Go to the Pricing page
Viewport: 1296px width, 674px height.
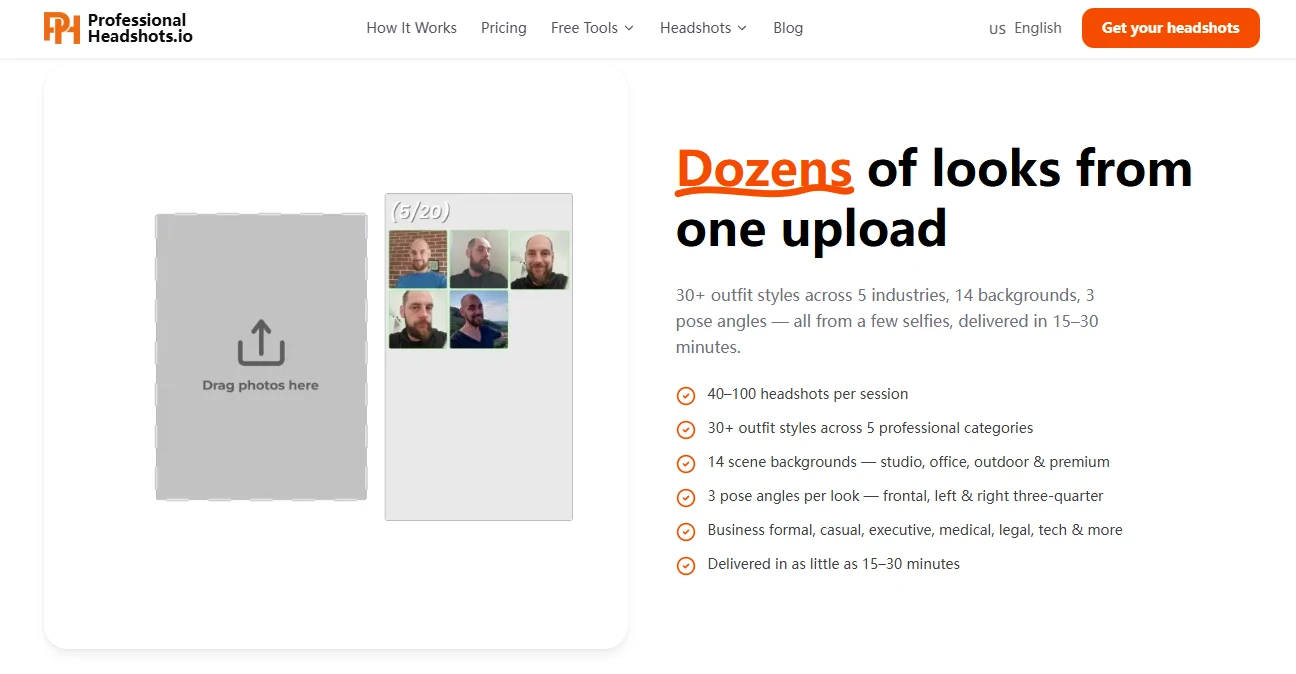click(x=504, y=28)
